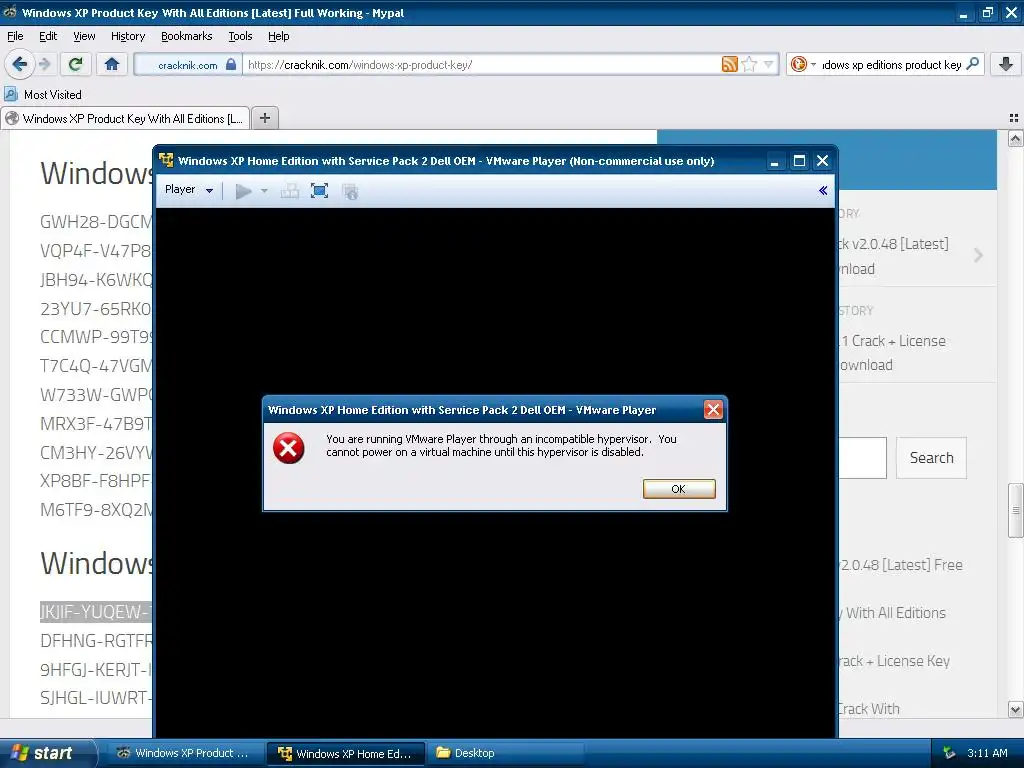Click the webpage sidebar search field
This screenshot has height=768, width=1024.
pyautogui.click(x=862, y=458)
